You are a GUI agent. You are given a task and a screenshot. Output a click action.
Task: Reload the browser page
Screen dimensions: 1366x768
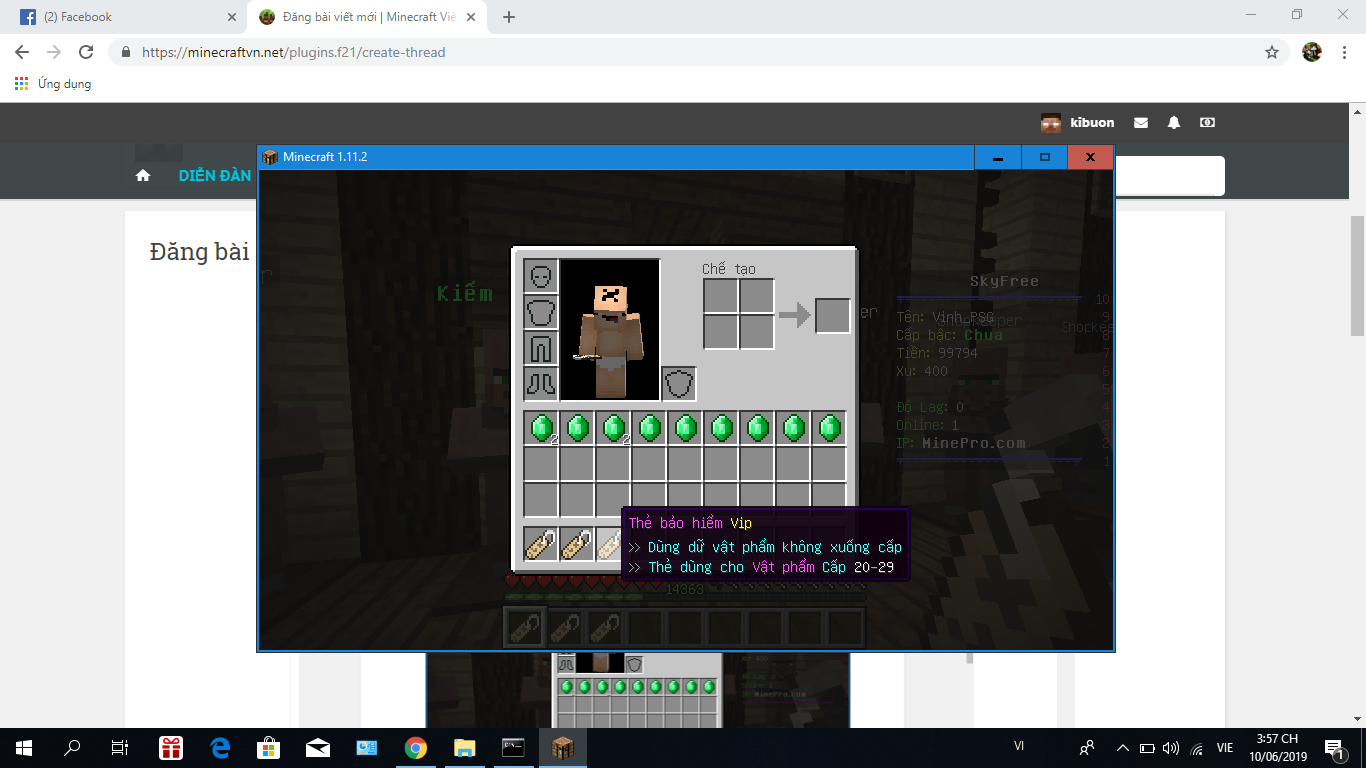click(86, 52)
